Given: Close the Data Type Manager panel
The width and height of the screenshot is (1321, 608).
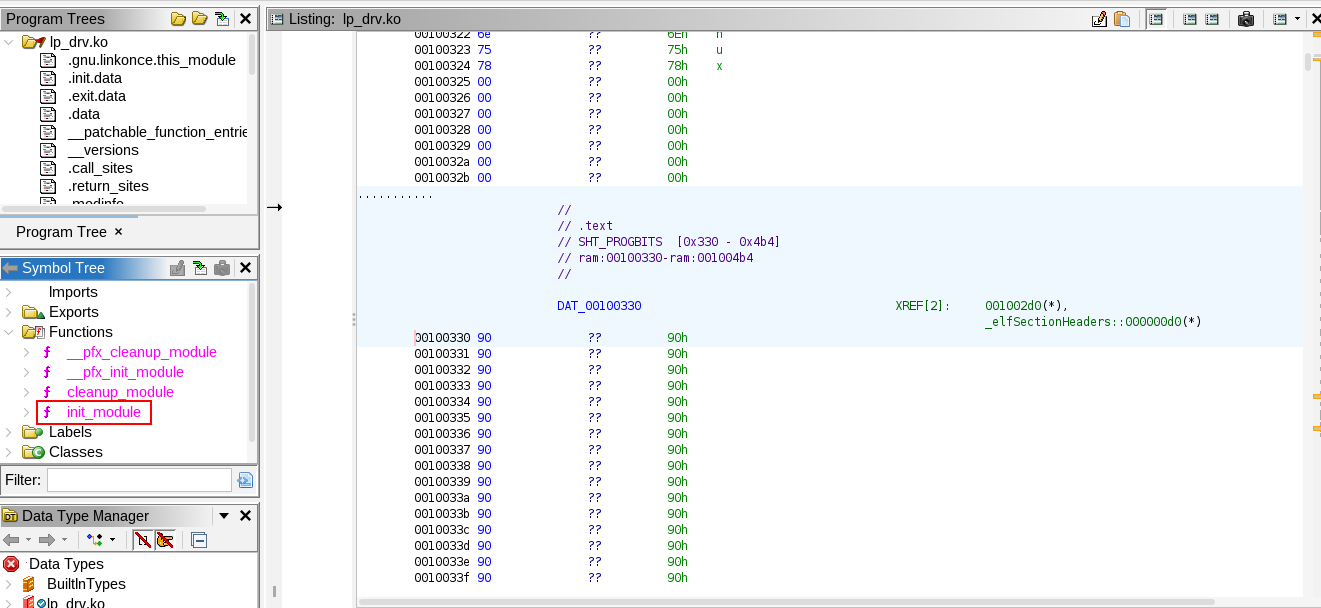Looking at the screenshot, I should click(x=245, y=516).
